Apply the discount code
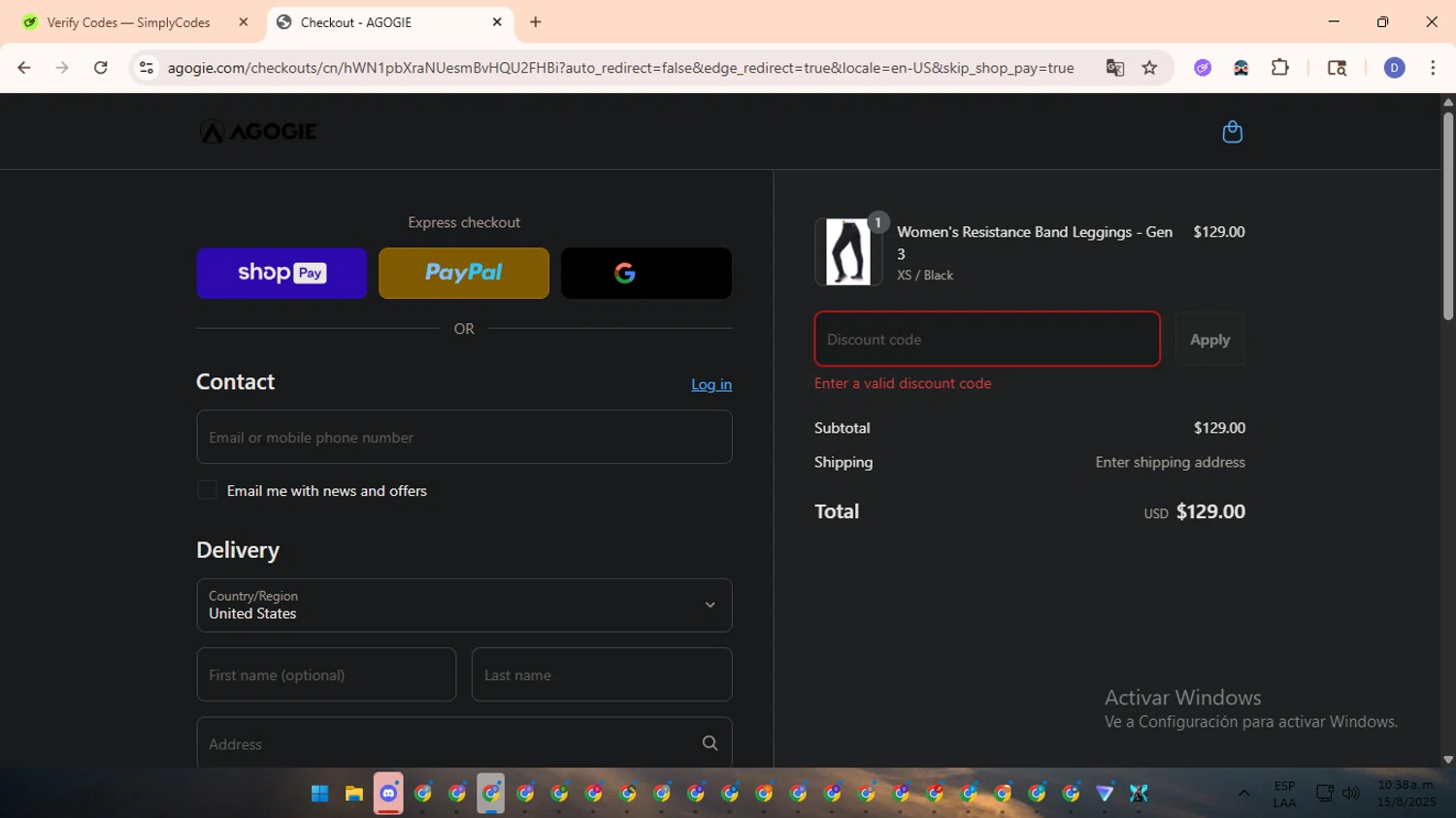Viewport: 1456px width, 818px height. [x=1209, y=339]
